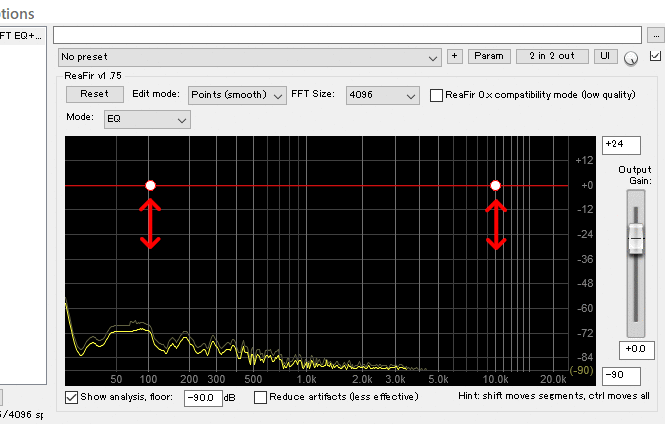
Task: Click the wet/dry mix knob
Action: (631, 58)
